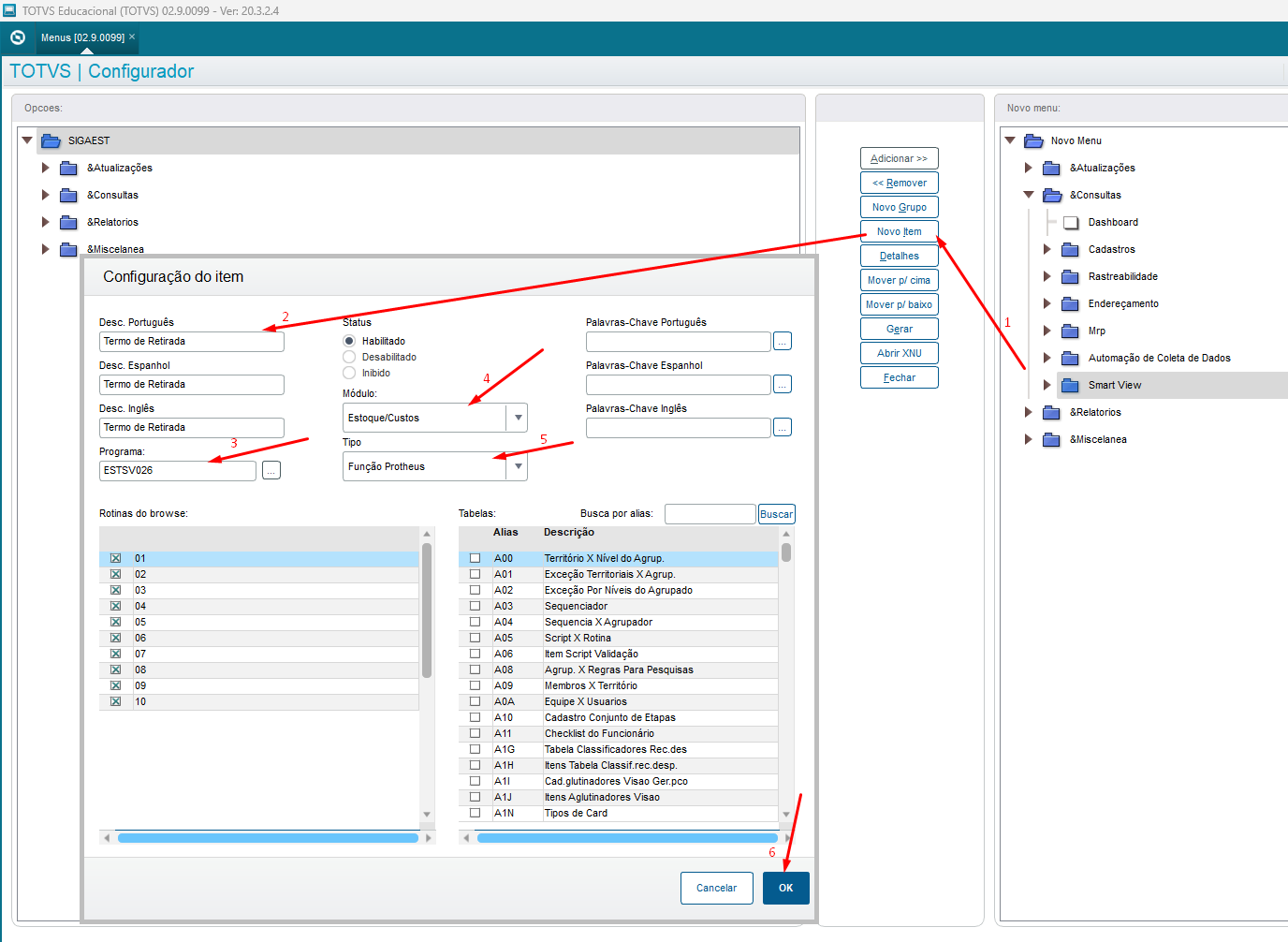Viewport: 1288px width, 942px height.
Task: Click the Smart View folder icon
Action: (1071, 385)
